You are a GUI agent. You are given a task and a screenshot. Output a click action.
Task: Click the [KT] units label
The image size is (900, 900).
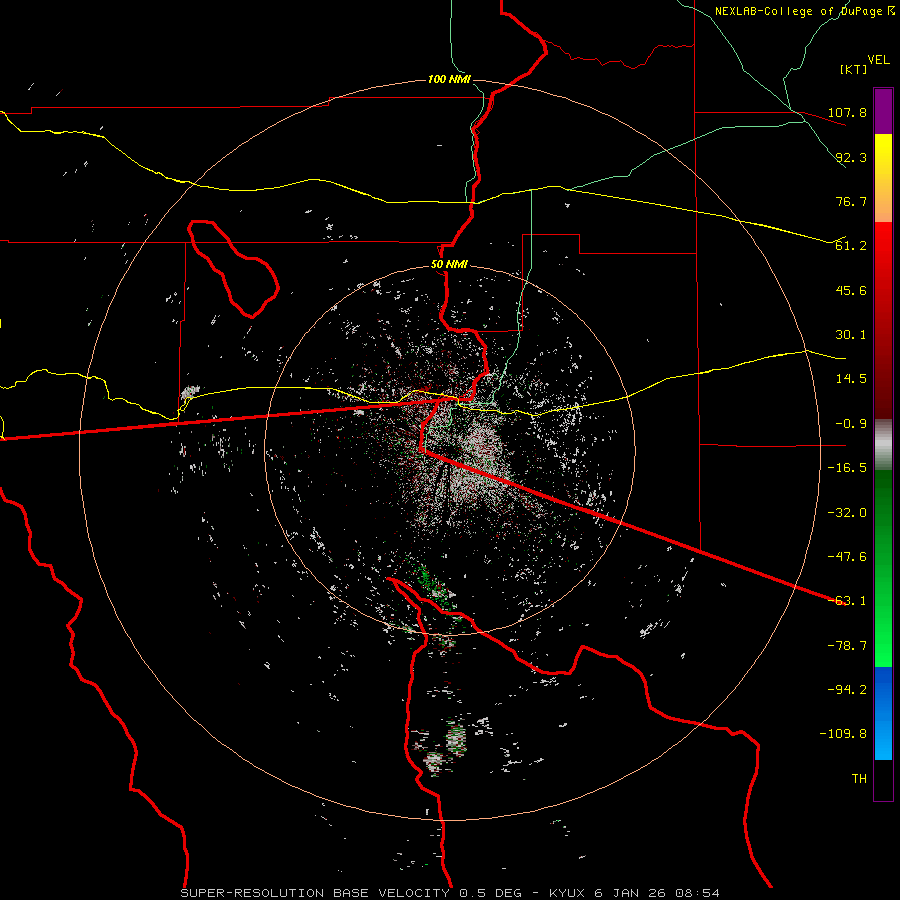pos(854,69)
